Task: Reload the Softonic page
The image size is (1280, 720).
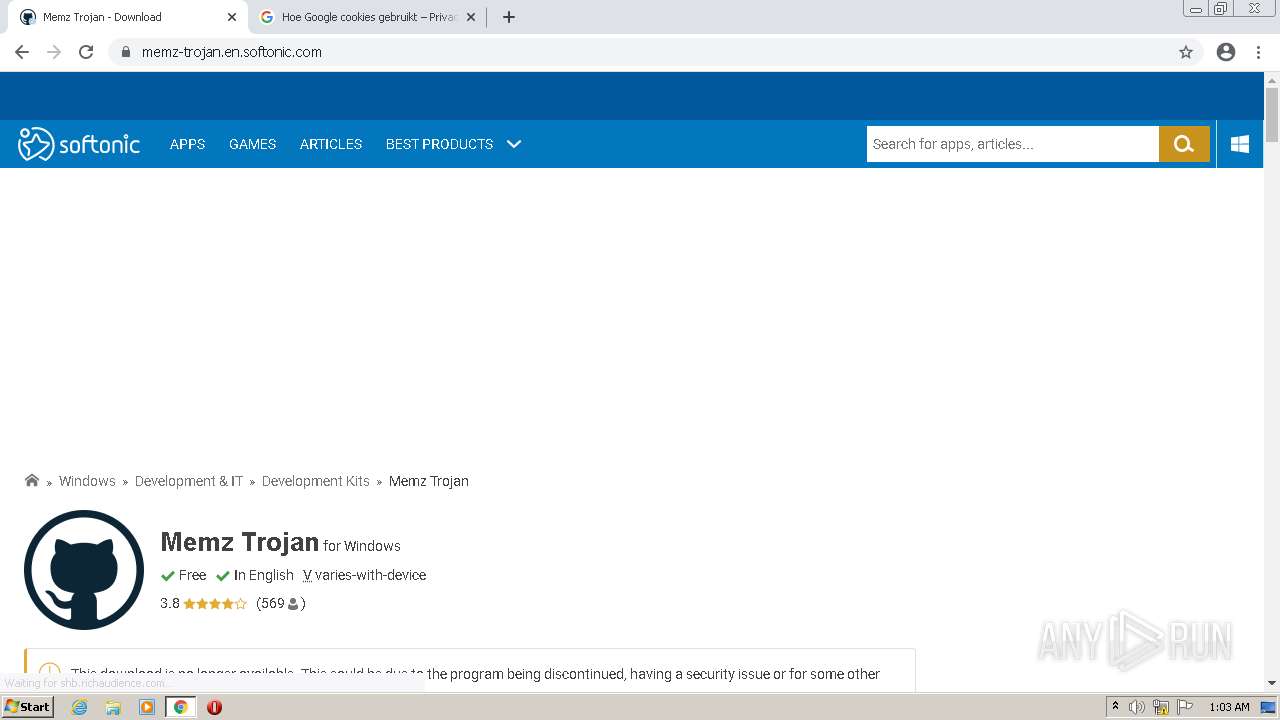Action: coord(86,52)
